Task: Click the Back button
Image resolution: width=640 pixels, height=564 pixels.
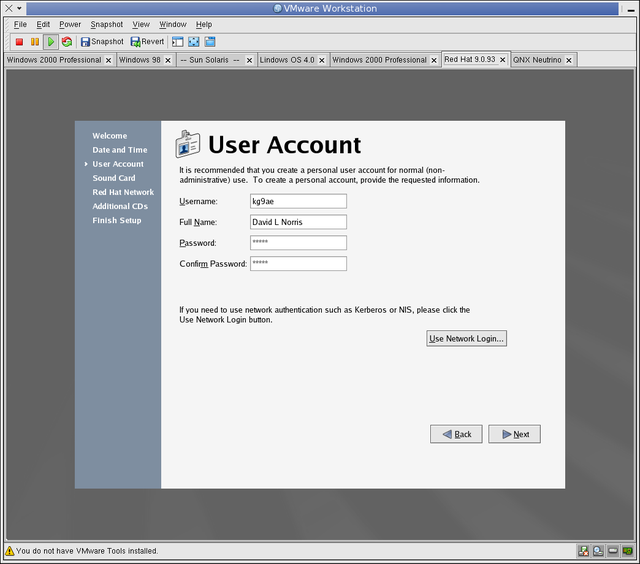Action: (456, 434)
